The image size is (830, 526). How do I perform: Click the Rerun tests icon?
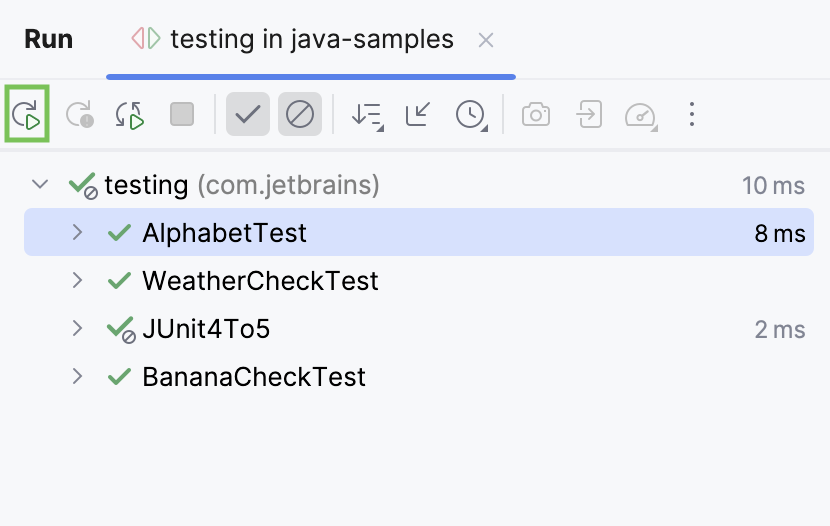point(27,115)
